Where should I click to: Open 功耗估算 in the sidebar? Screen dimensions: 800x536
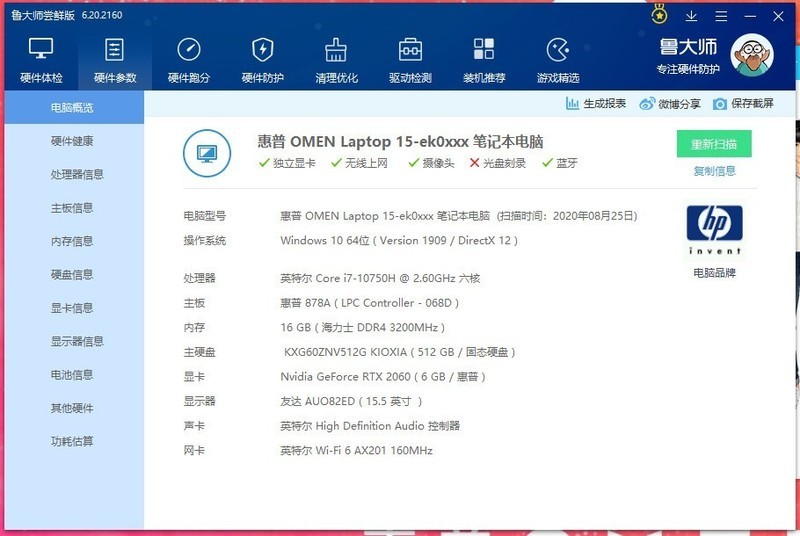(74, 441)
